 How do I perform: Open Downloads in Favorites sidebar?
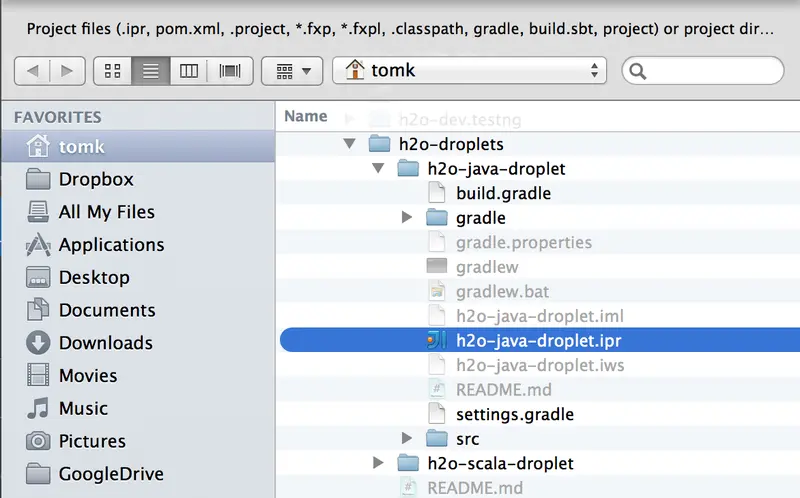tap(105, 343)
